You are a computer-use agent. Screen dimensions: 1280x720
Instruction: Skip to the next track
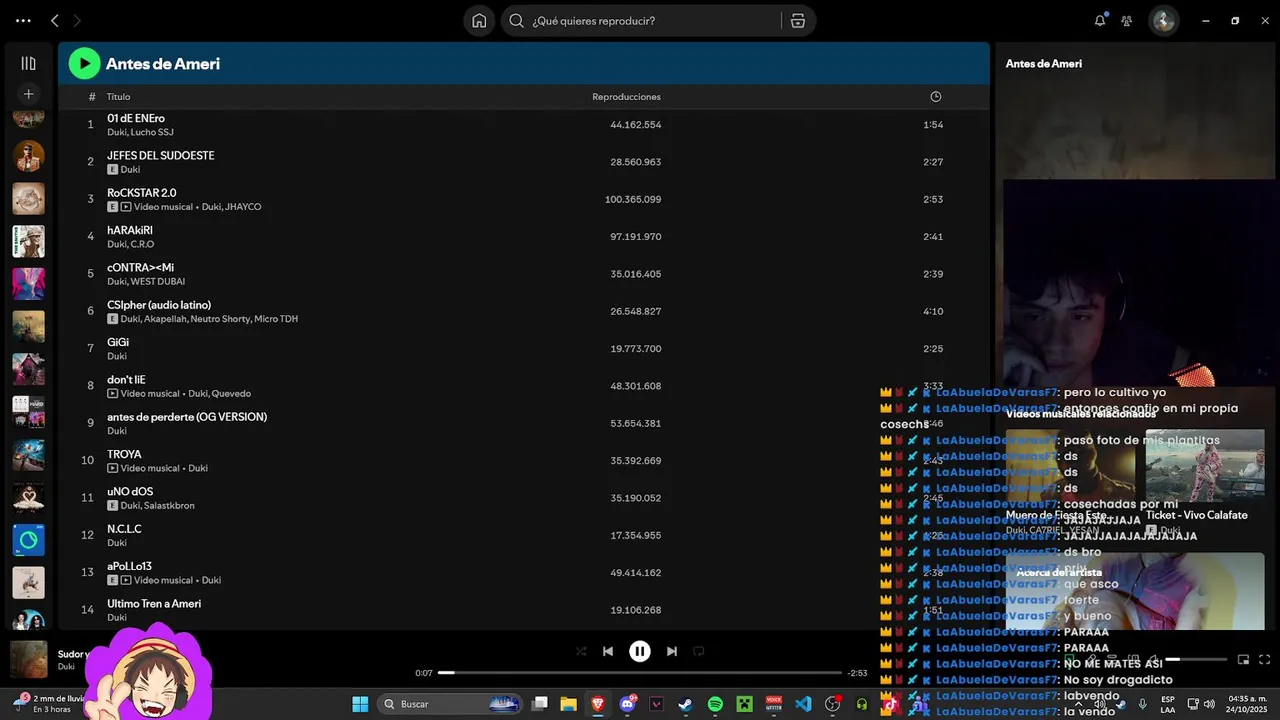(x=672, y=651)
